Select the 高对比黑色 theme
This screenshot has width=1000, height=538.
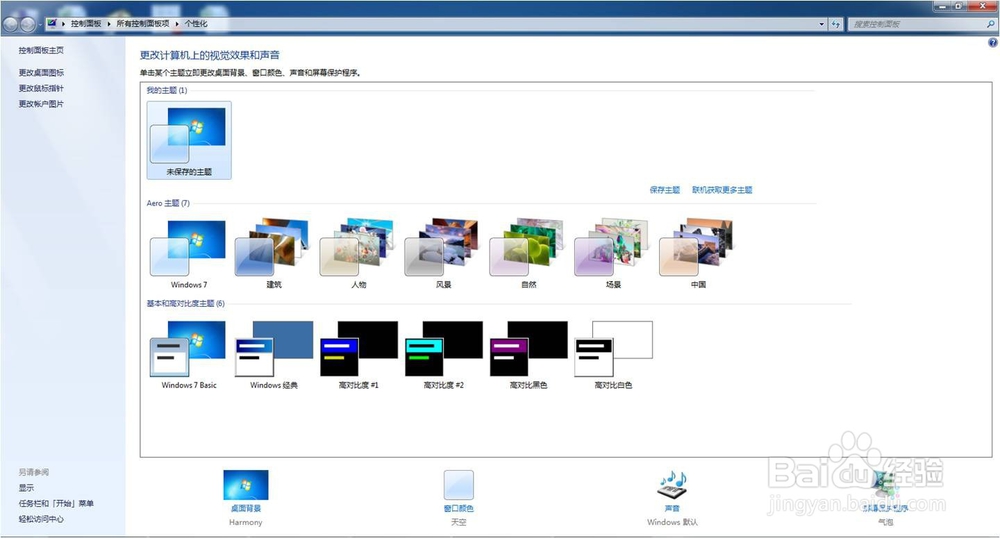[528, 354]
